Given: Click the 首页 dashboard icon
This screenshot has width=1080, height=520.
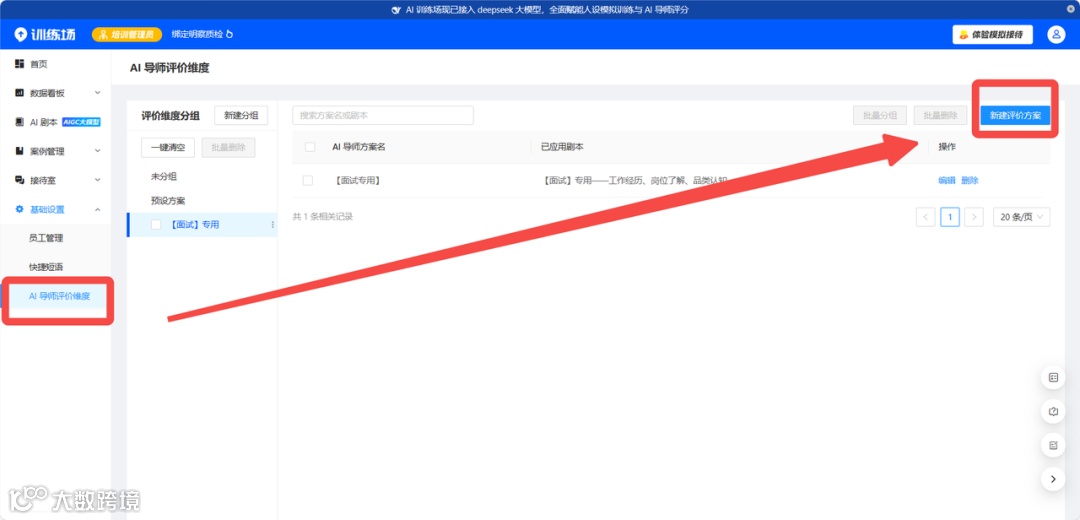Looking at the screenshot, I should coord(19,64).
